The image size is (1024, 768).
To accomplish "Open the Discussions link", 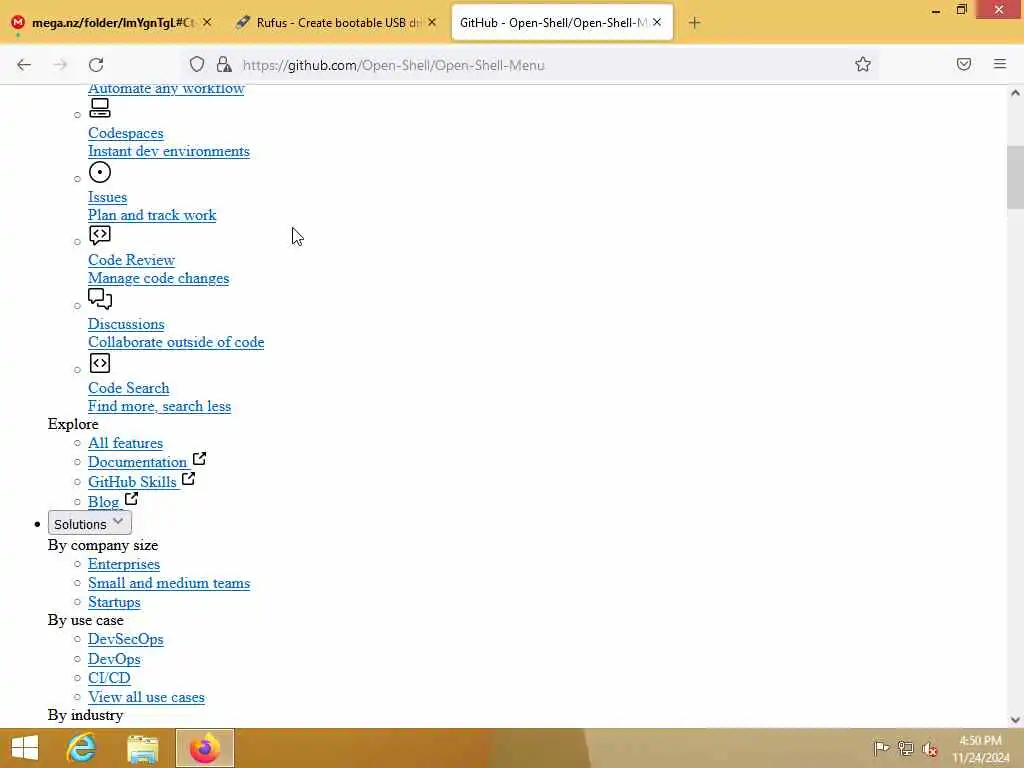I will [126, 324].
